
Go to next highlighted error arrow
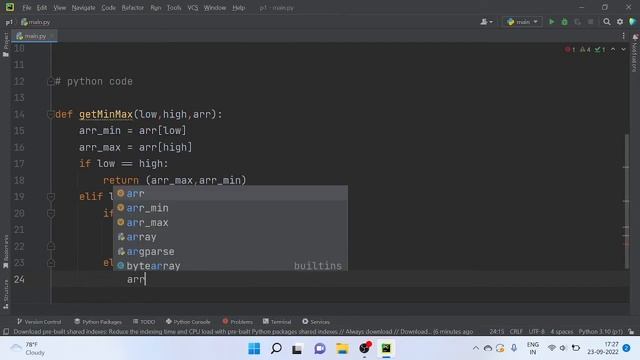click(623, 49)
